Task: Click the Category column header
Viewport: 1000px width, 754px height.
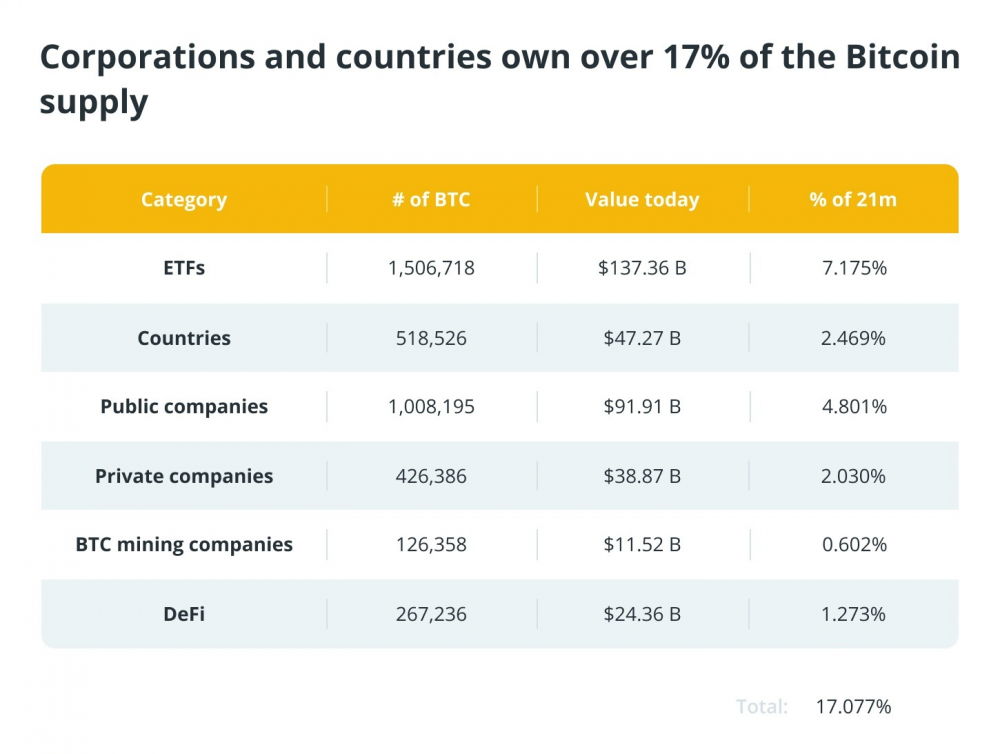Action: tap(184, 199)
